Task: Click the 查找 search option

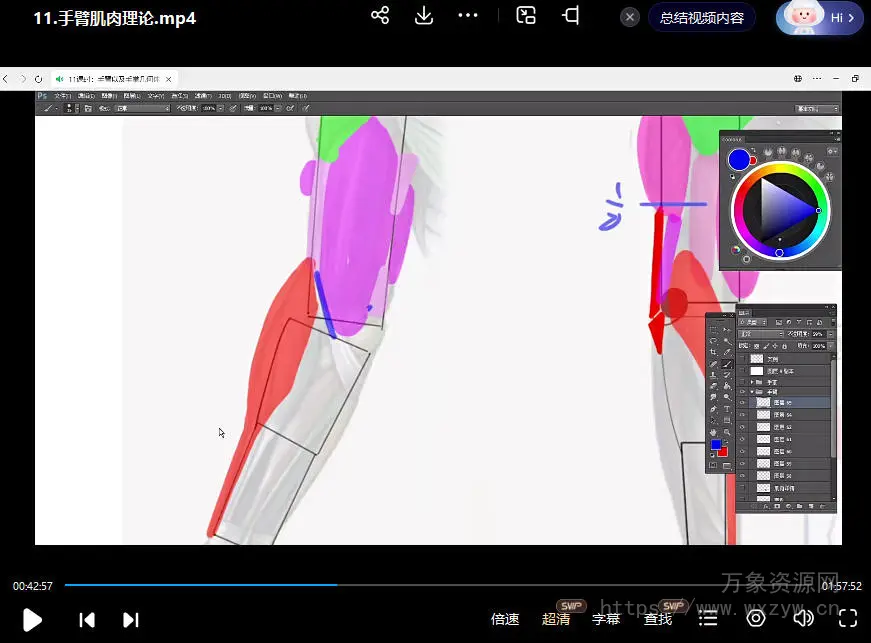Action: click(x=658, y=619)
